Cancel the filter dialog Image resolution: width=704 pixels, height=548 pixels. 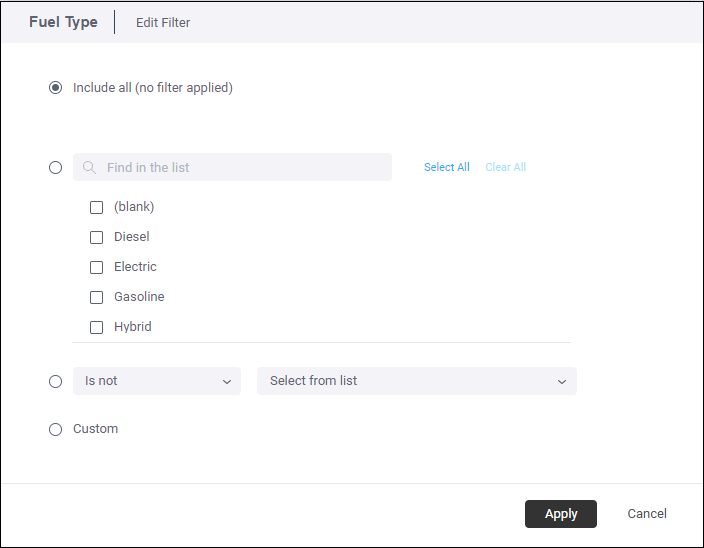tap(647, 513)
